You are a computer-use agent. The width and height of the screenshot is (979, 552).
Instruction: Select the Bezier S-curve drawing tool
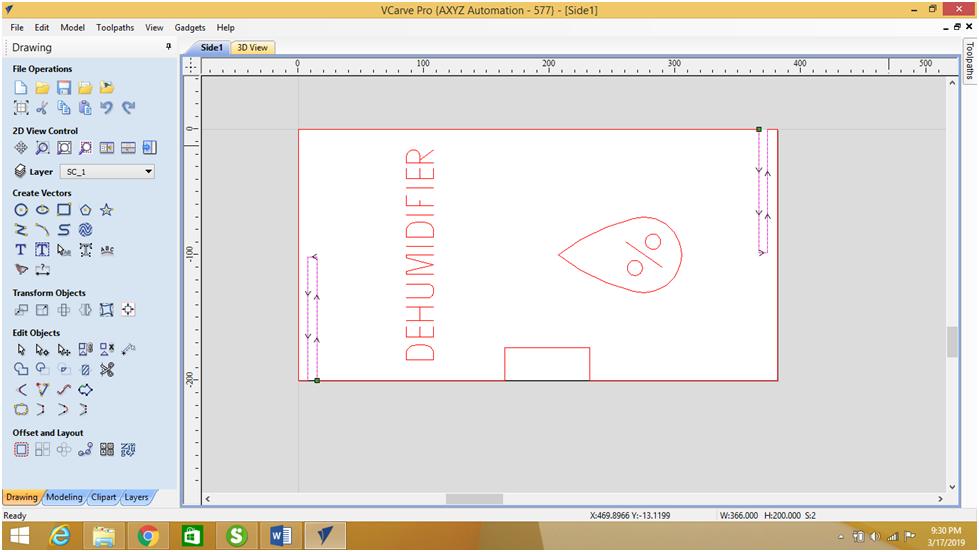click(x=64, y=230)
